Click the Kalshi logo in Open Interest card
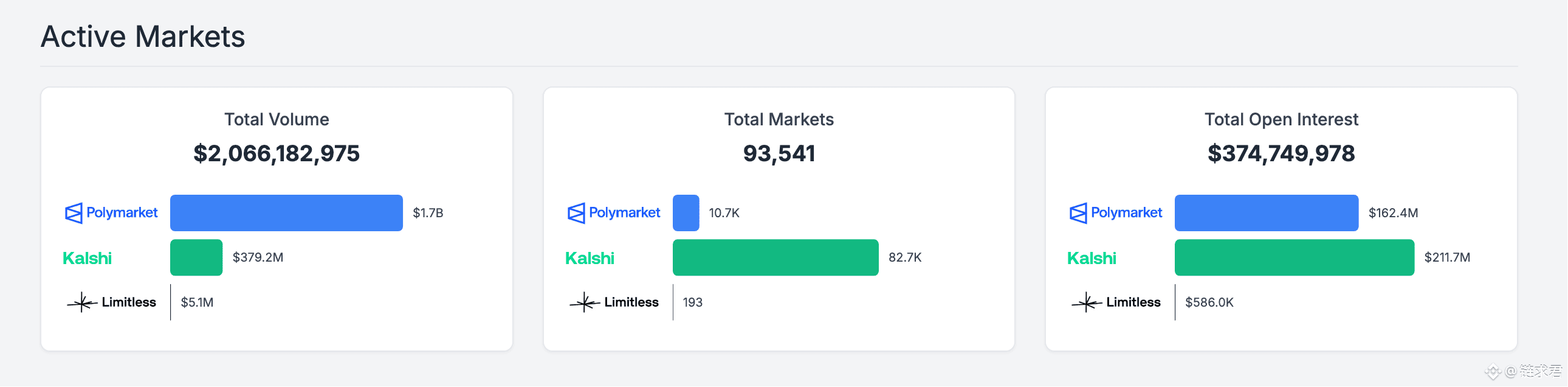 (1092, 258)
